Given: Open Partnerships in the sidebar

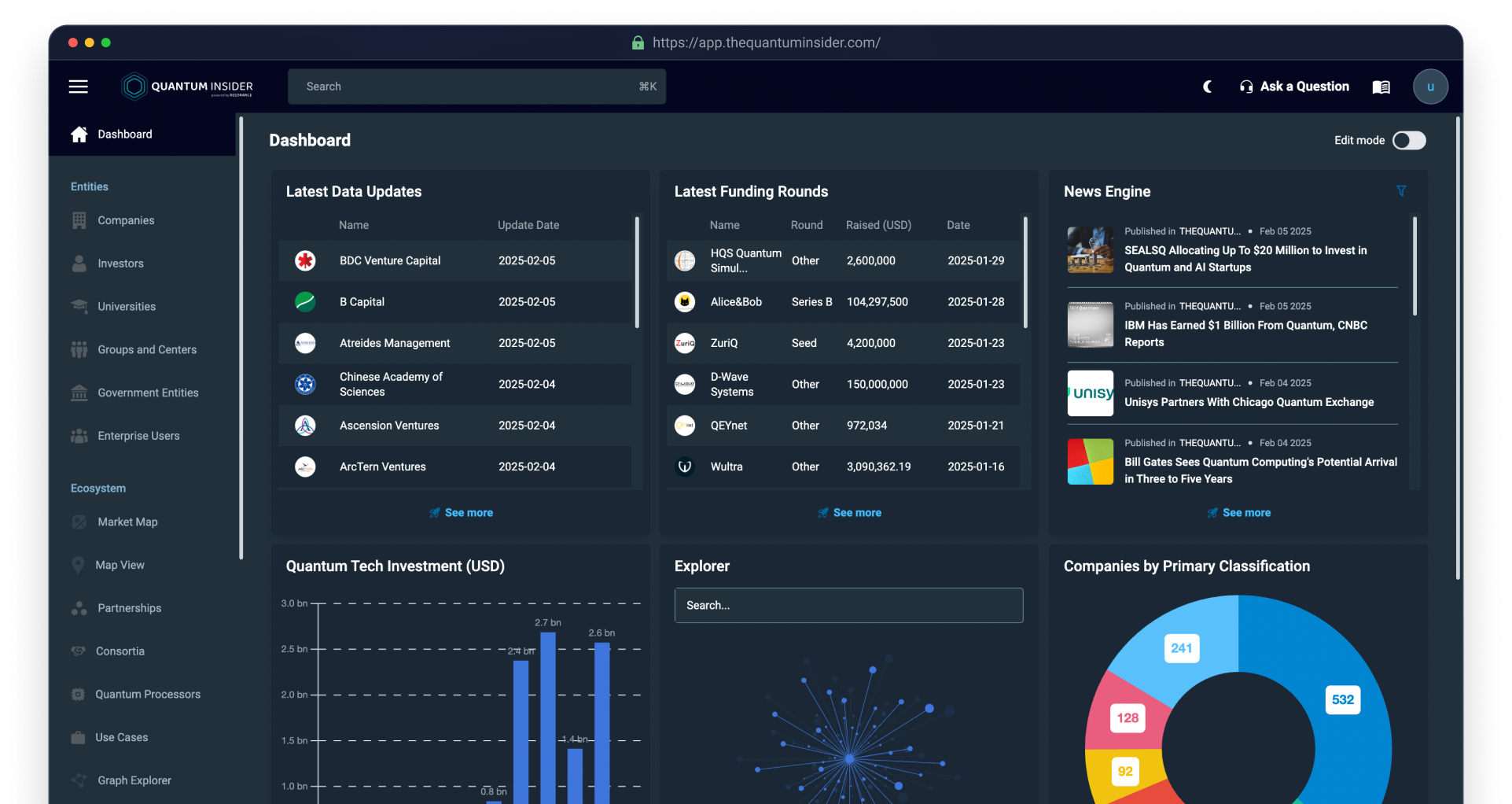Looking at the screenshot, I should [x=129, y=608].
